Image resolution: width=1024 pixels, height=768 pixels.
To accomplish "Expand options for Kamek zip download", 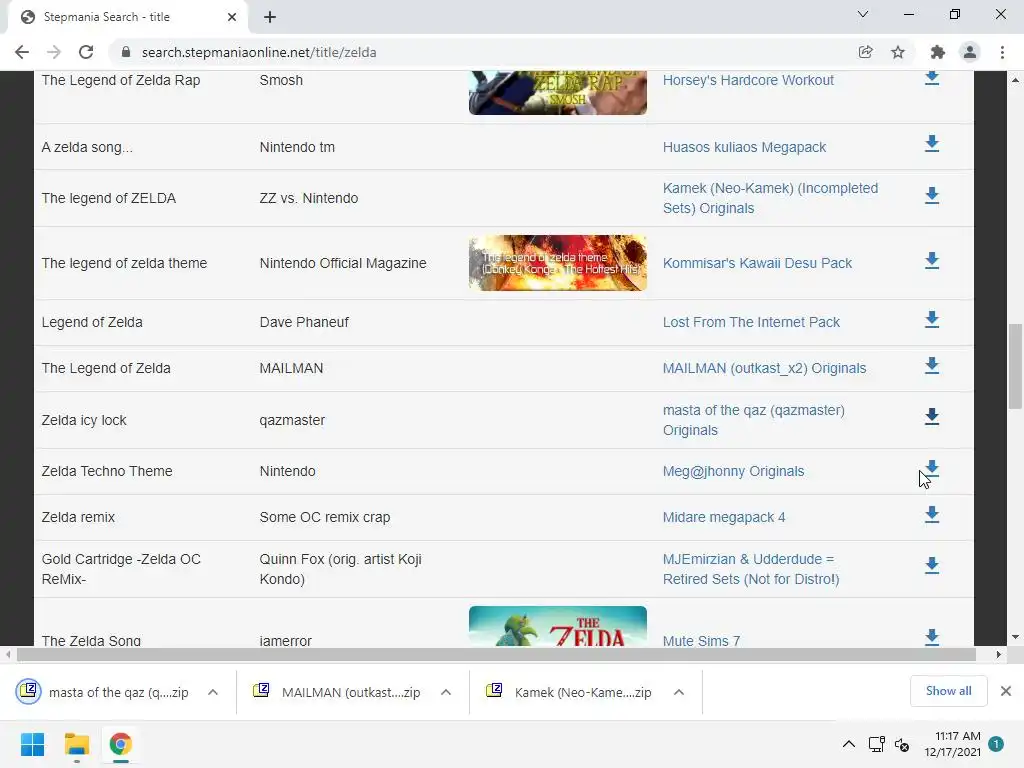I will point(679,692).
